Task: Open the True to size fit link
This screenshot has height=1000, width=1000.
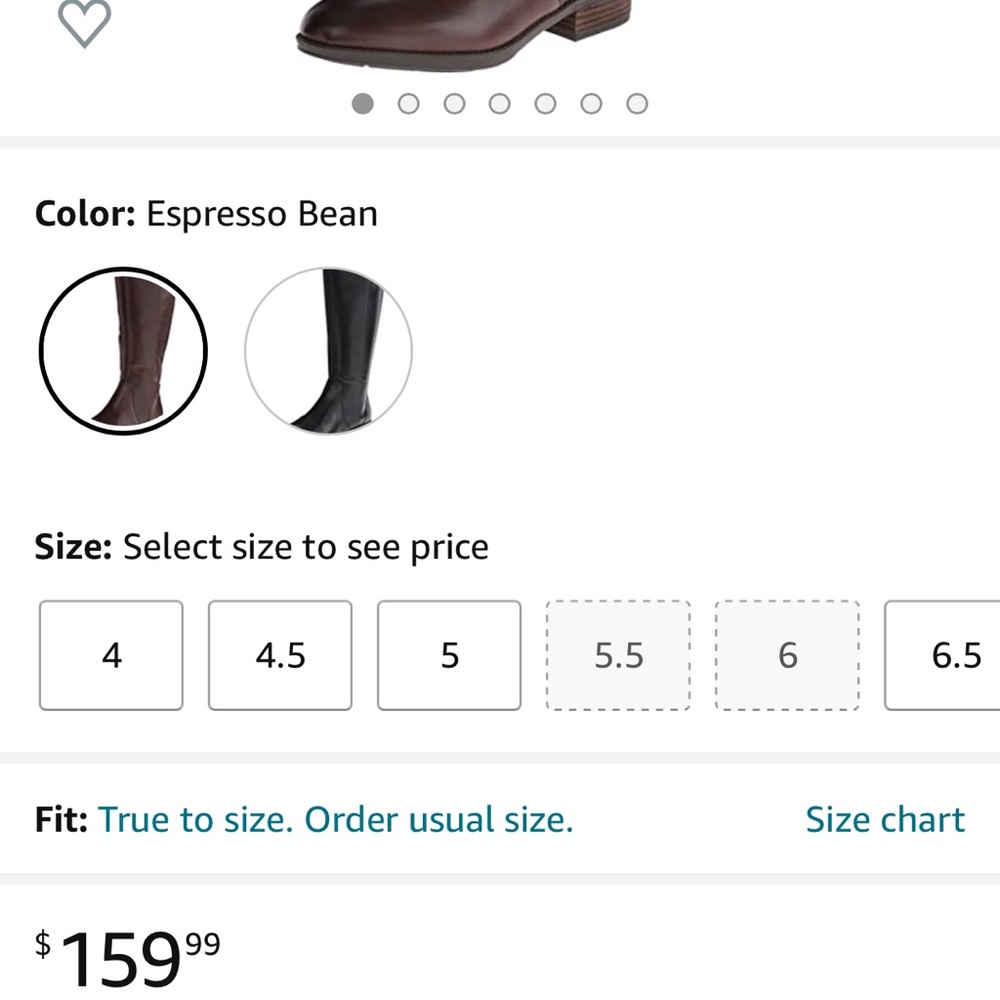Action: pyautogui.click(x=335, y=820)
